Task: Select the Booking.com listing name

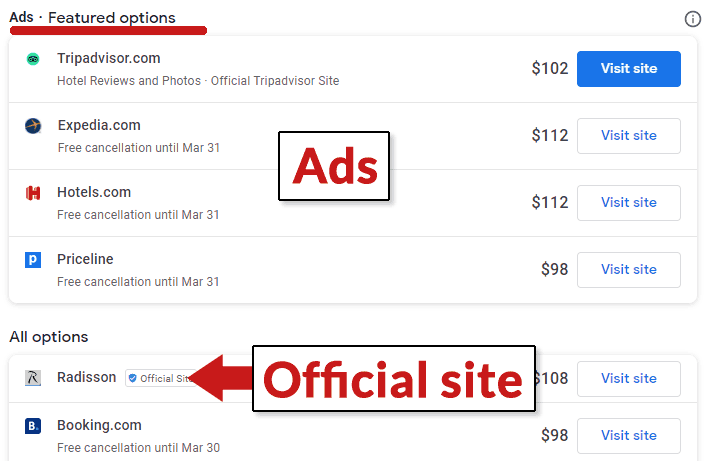Action: click(99, 425)
